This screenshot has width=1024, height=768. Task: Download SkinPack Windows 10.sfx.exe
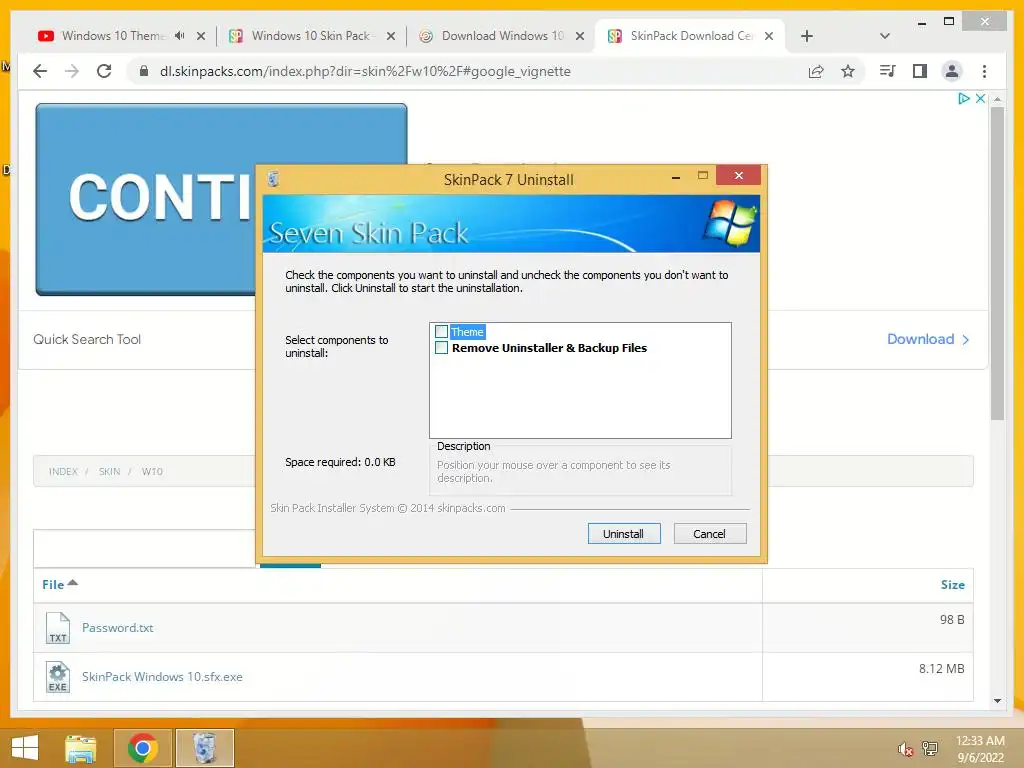162,677
